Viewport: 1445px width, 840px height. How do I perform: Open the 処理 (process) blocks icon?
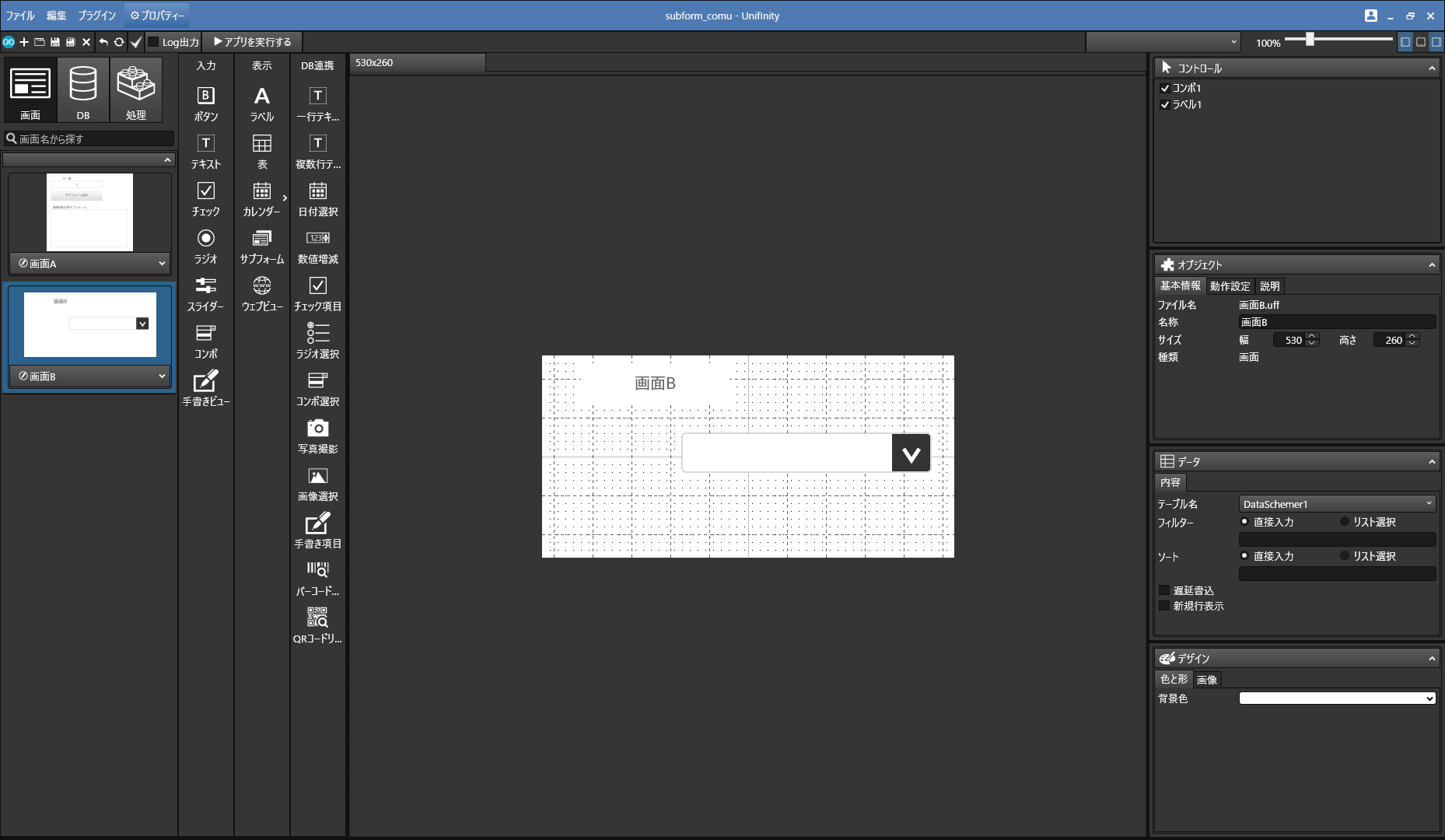tap(136, 89)
